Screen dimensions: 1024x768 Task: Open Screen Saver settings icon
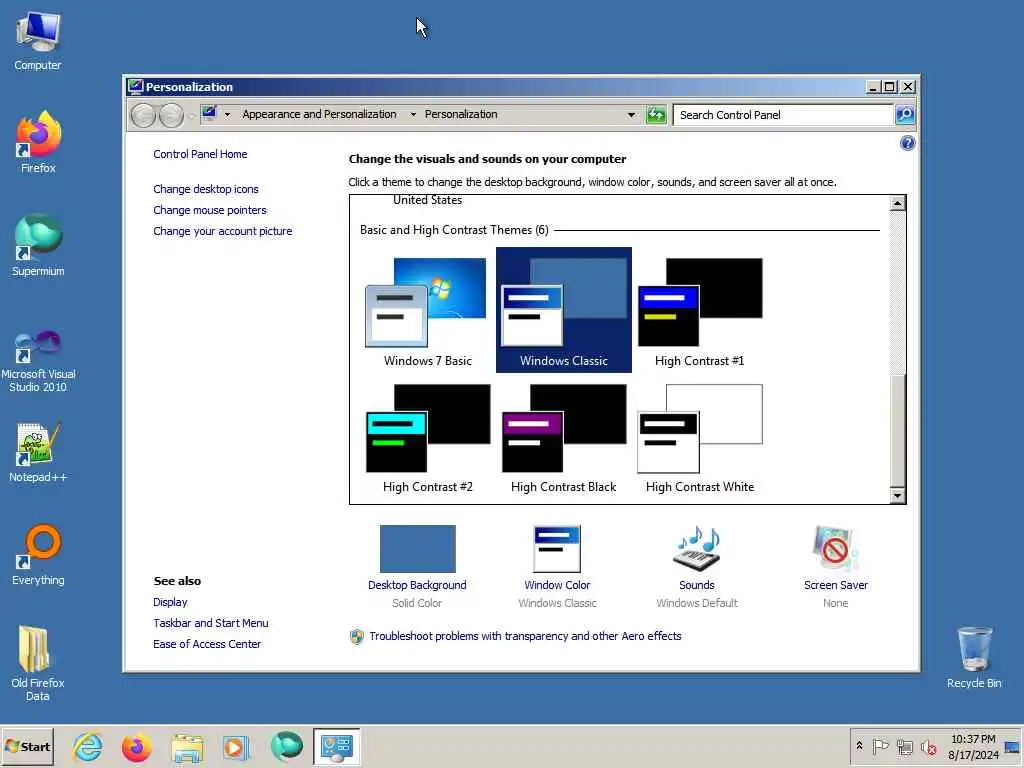[x=835, y=549]
